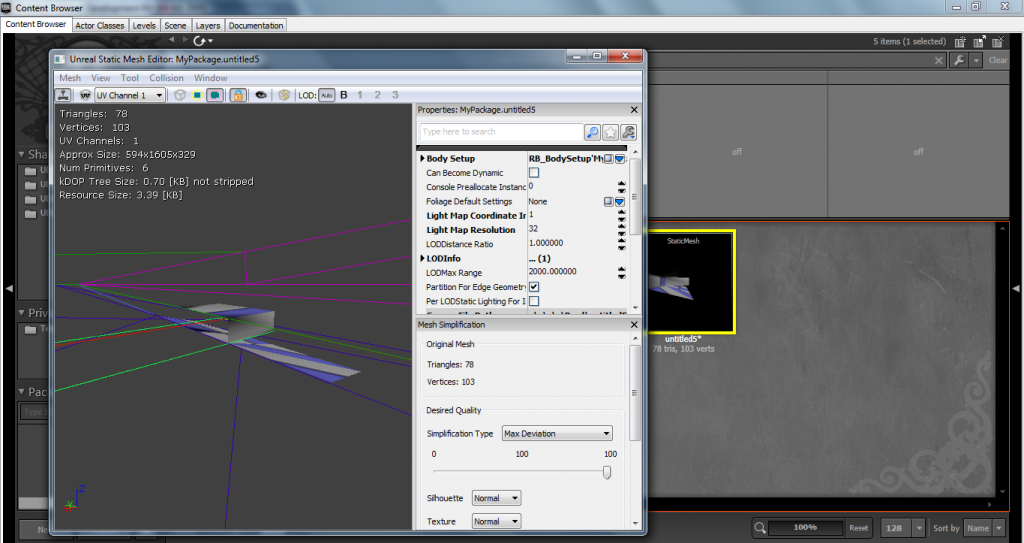Screen dimensions: 1024x543
Task: Toggle the wireframe cube view icon
Action: [x=180, y=95]
